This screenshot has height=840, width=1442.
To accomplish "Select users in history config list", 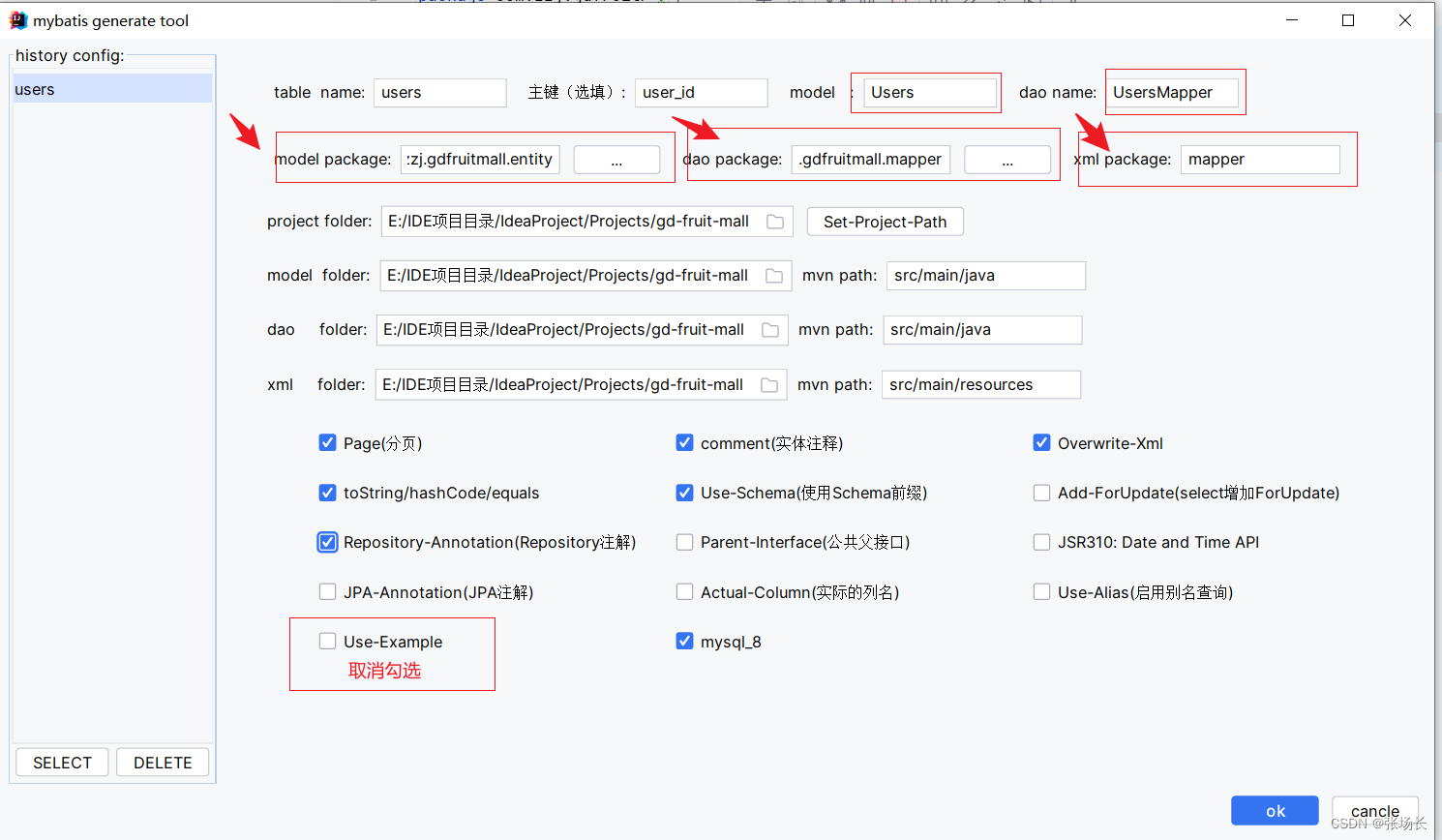I will click(112, 89).
